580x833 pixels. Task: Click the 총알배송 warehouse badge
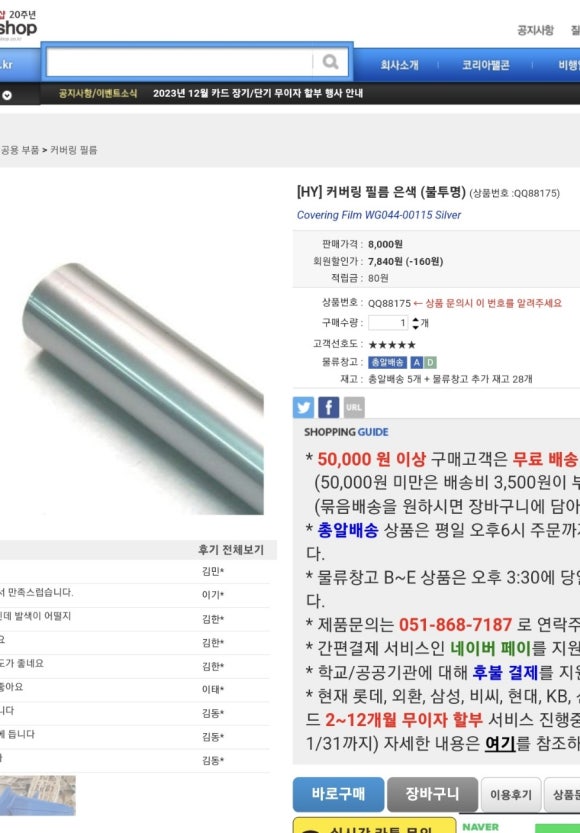[x=387, y=362]
